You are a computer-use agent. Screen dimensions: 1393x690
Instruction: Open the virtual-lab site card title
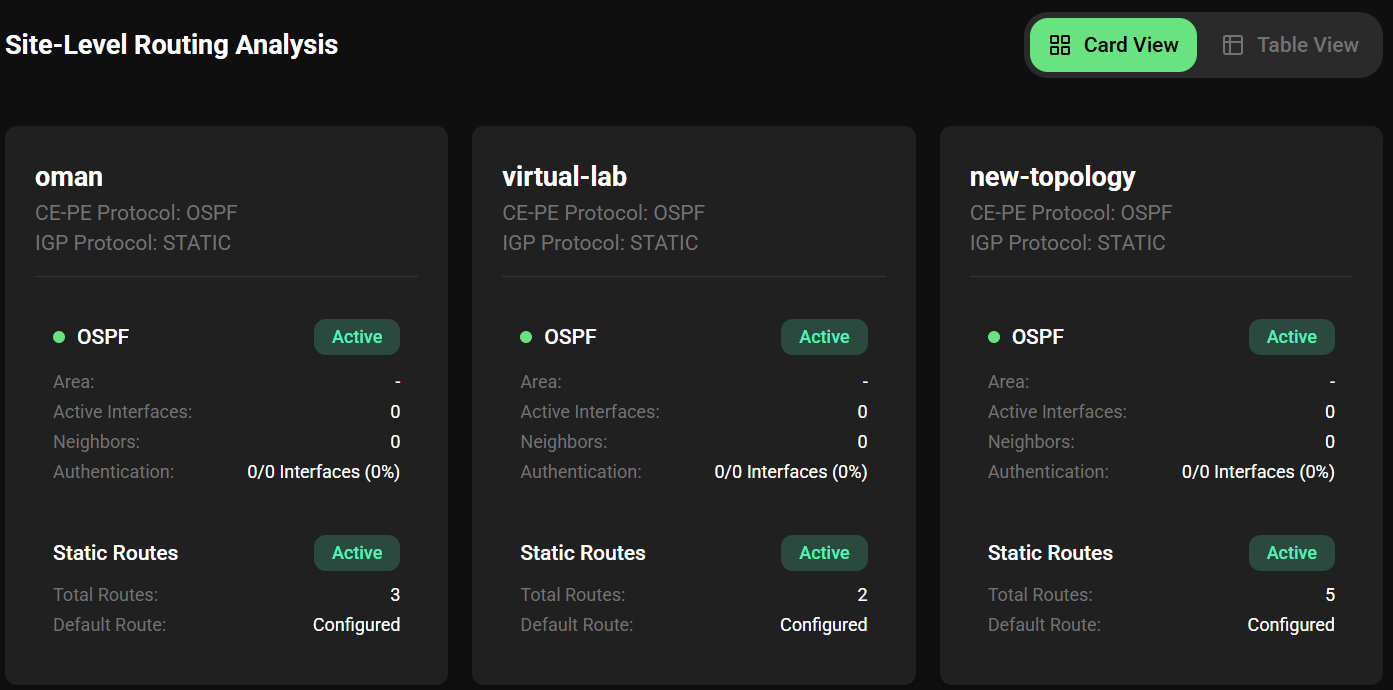coord(564,177)
